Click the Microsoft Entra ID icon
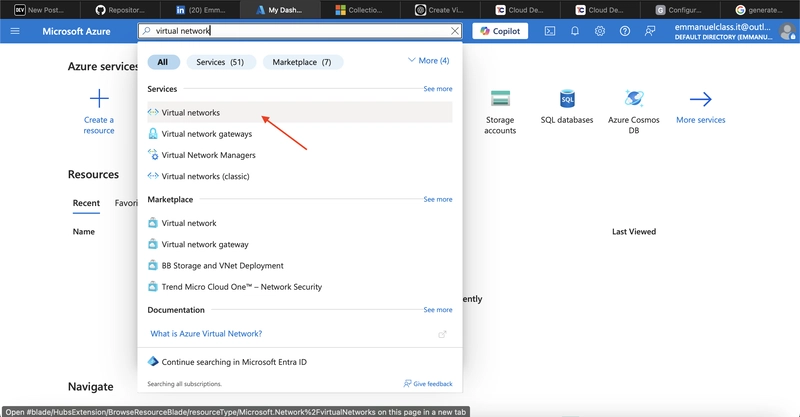 coord(153,361)
